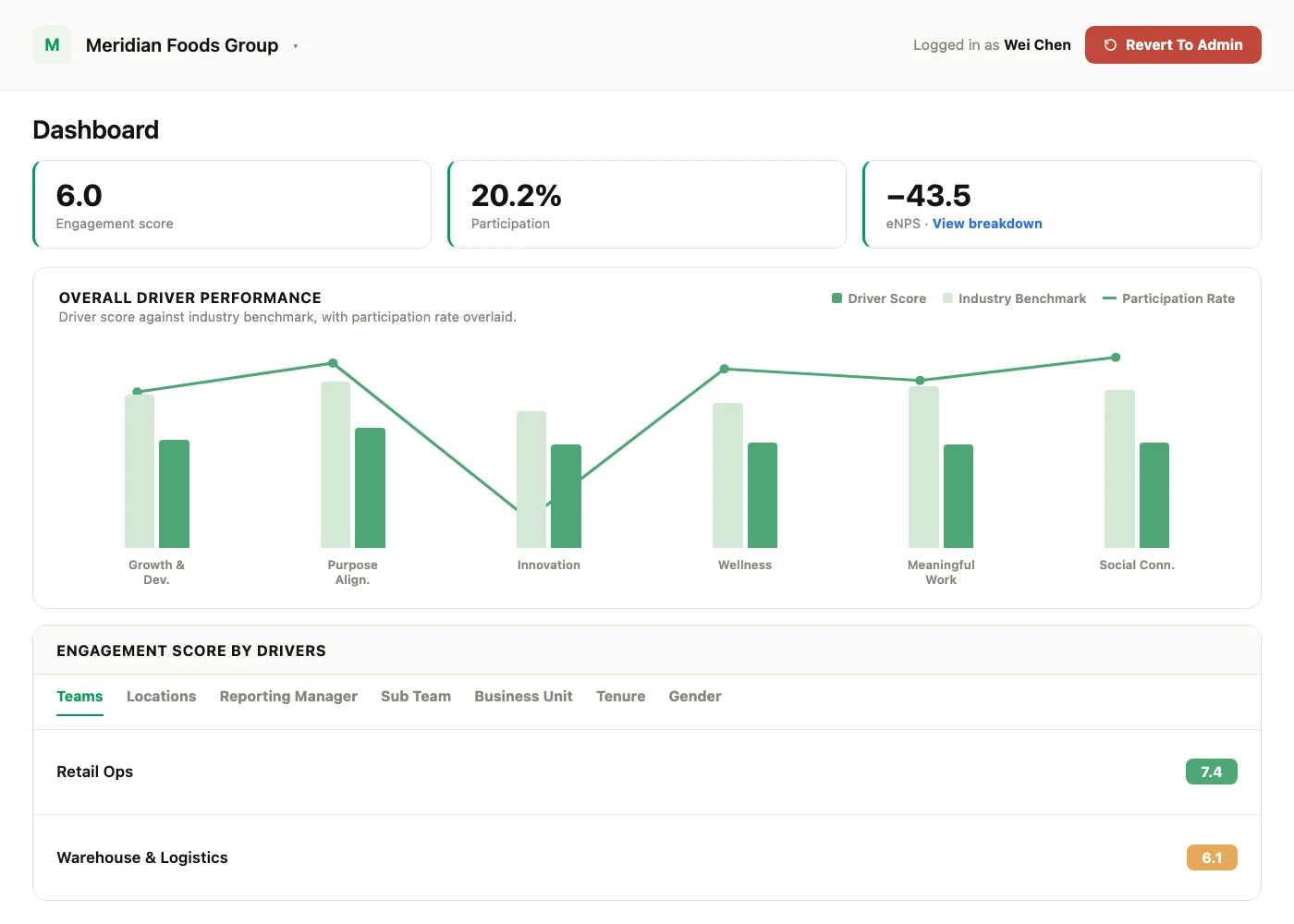
Task: Click the Engagement score card
Action: 232,204
